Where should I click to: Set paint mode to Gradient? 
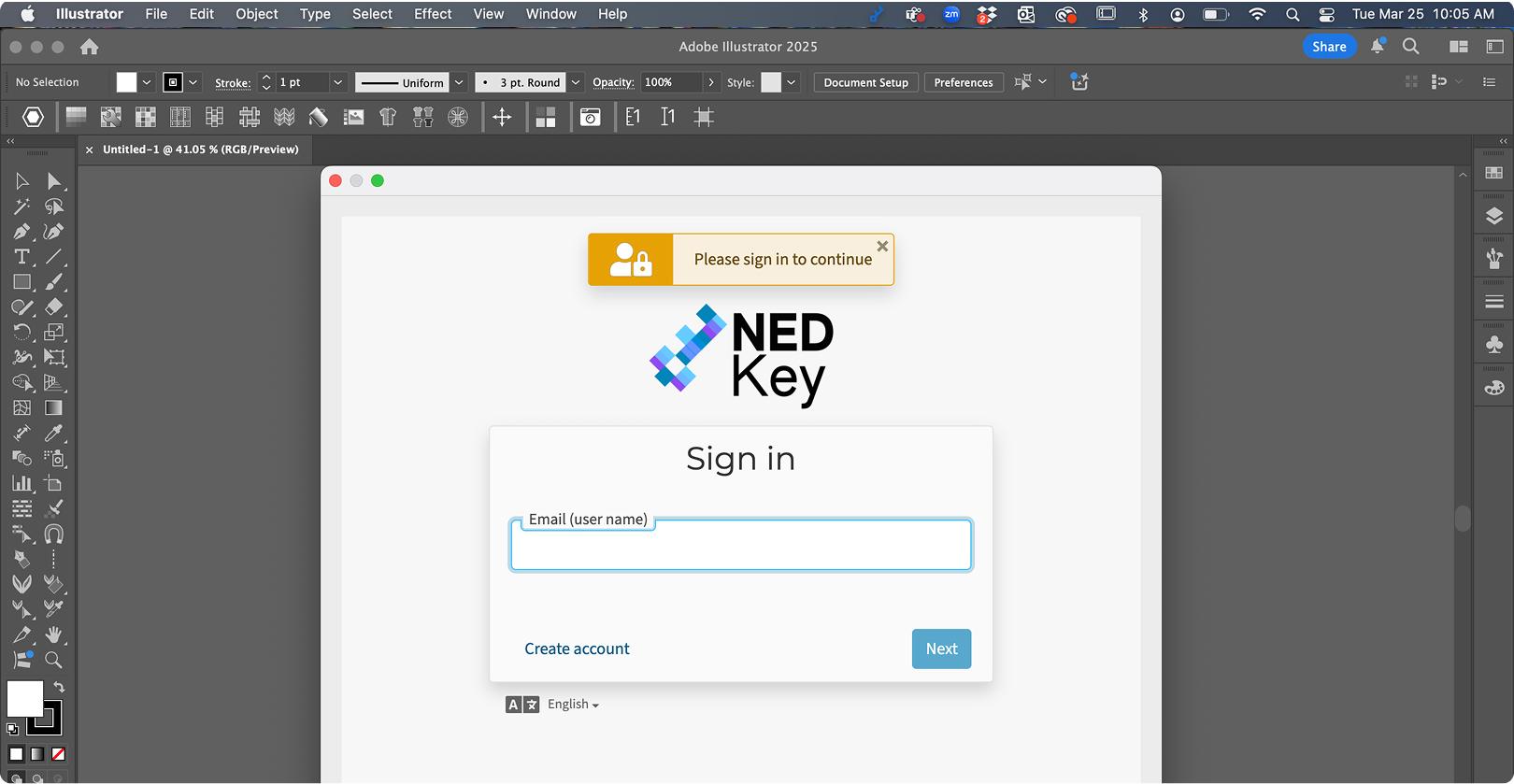37,754
